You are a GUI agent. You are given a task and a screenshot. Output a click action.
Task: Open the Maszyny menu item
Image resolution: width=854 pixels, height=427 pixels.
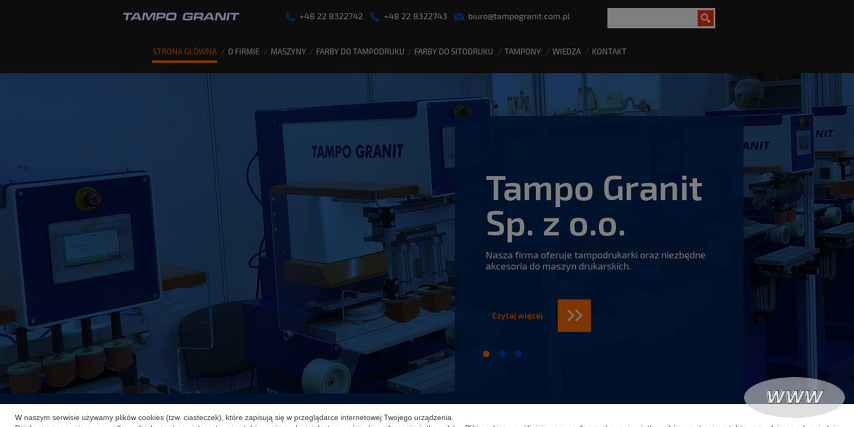point(288,52)
